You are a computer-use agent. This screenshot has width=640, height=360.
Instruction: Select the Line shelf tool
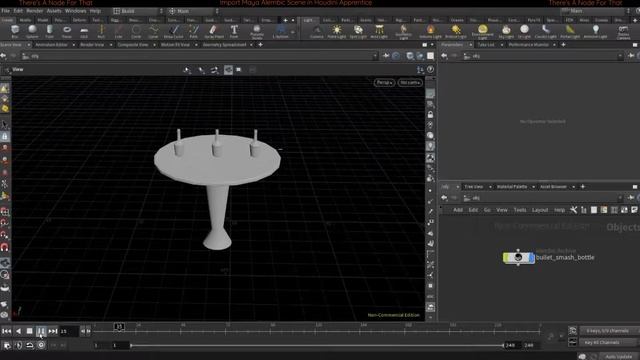pos(118,31)
